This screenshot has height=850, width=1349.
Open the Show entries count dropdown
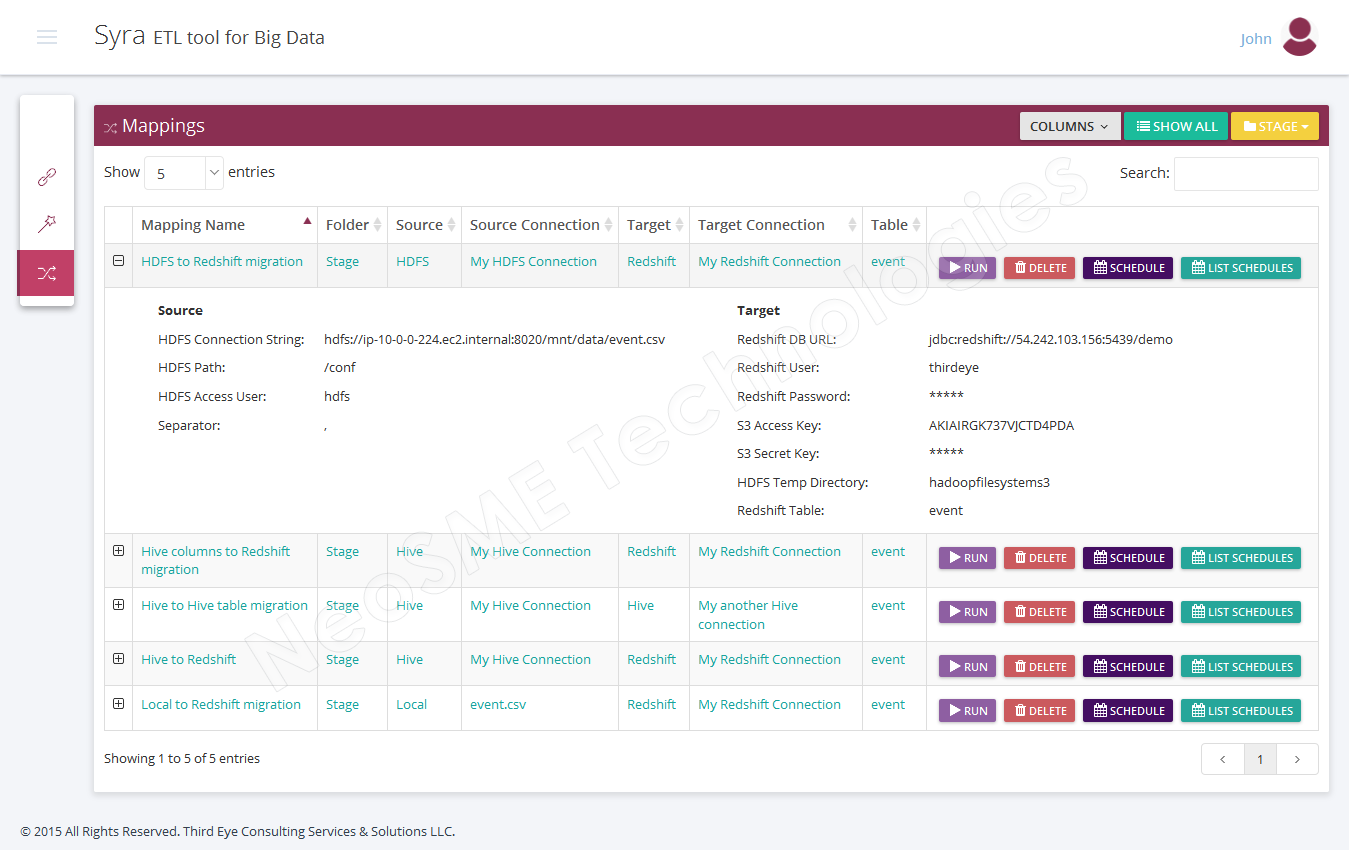coord(185,173)
